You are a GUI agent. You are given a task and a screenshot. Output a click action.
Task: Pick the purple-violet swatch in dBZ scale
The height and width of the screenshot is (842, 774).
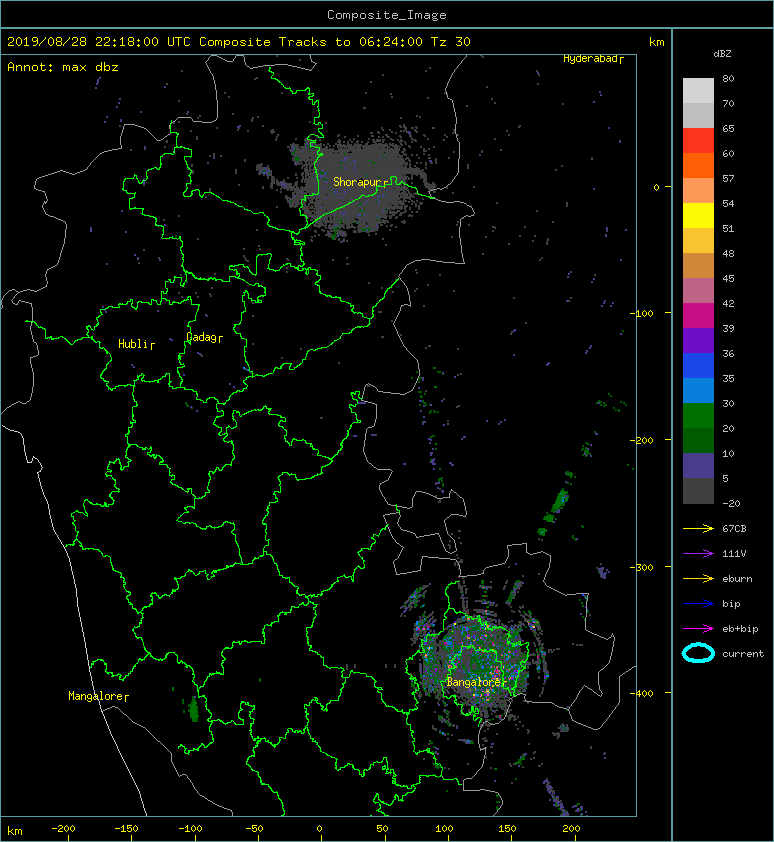698,340
